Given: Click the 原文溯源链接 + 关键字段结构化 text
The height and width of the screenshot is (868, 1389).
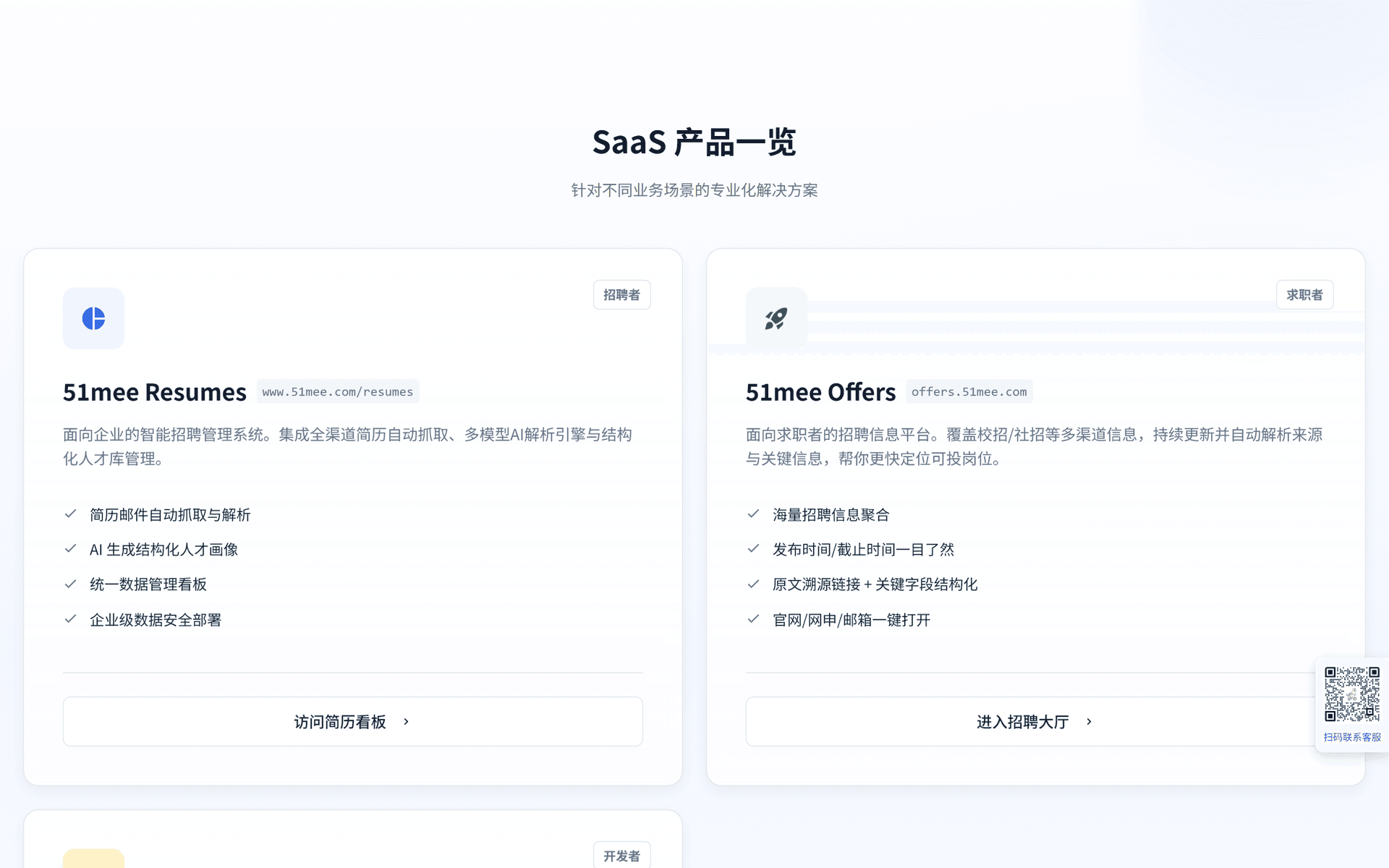Looking at the screenshot, I should point(875,584).
